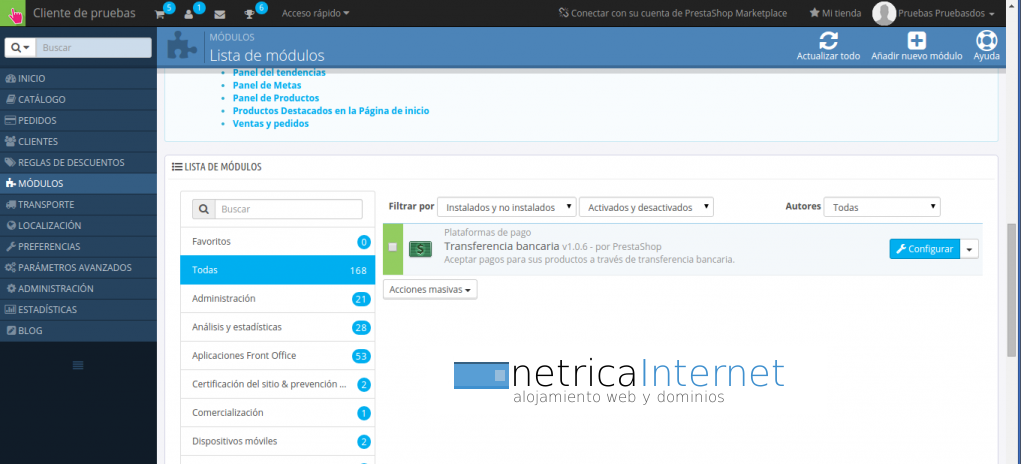This screenshot has width=1021, height=464.
Task: Open the trophy achievements icon
Action: tap(249, 14)
